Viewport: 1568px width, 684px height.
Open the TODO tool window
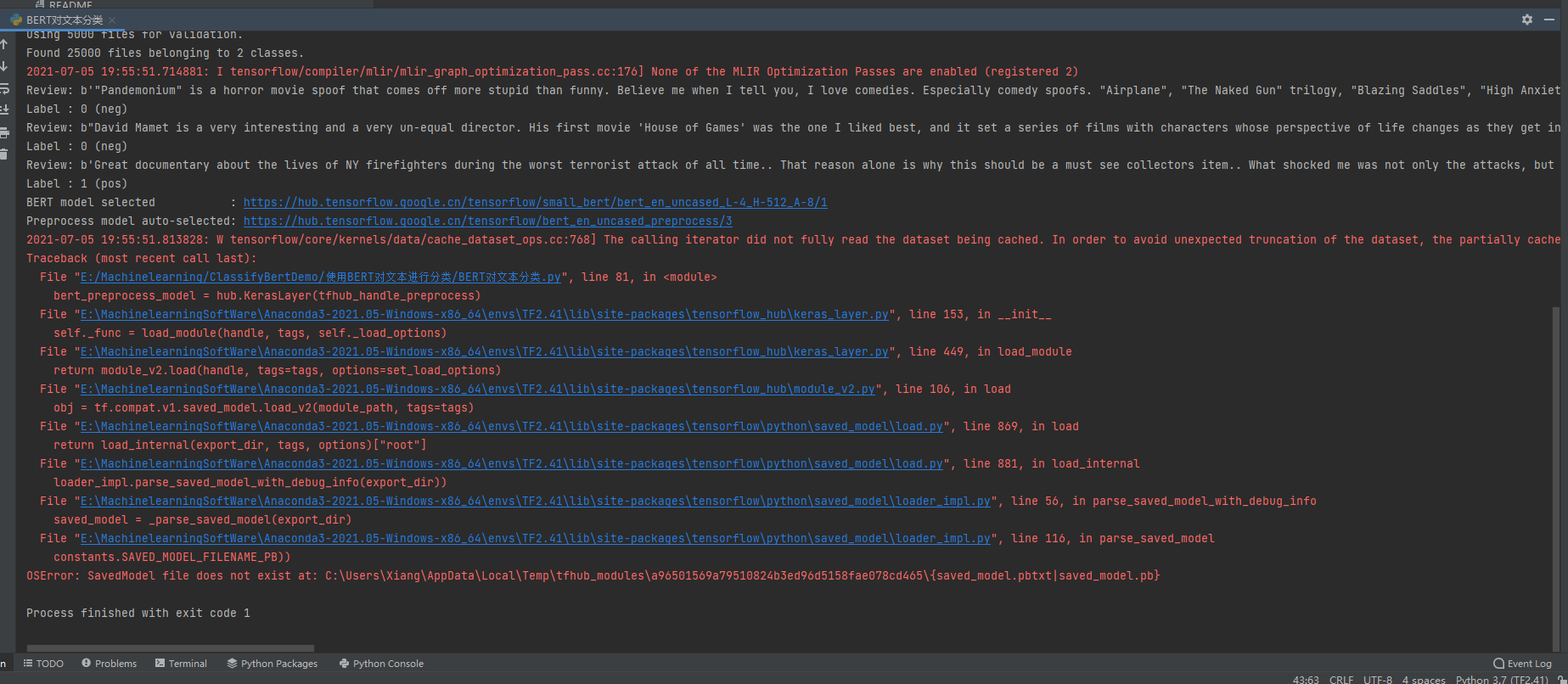(43, 664)
